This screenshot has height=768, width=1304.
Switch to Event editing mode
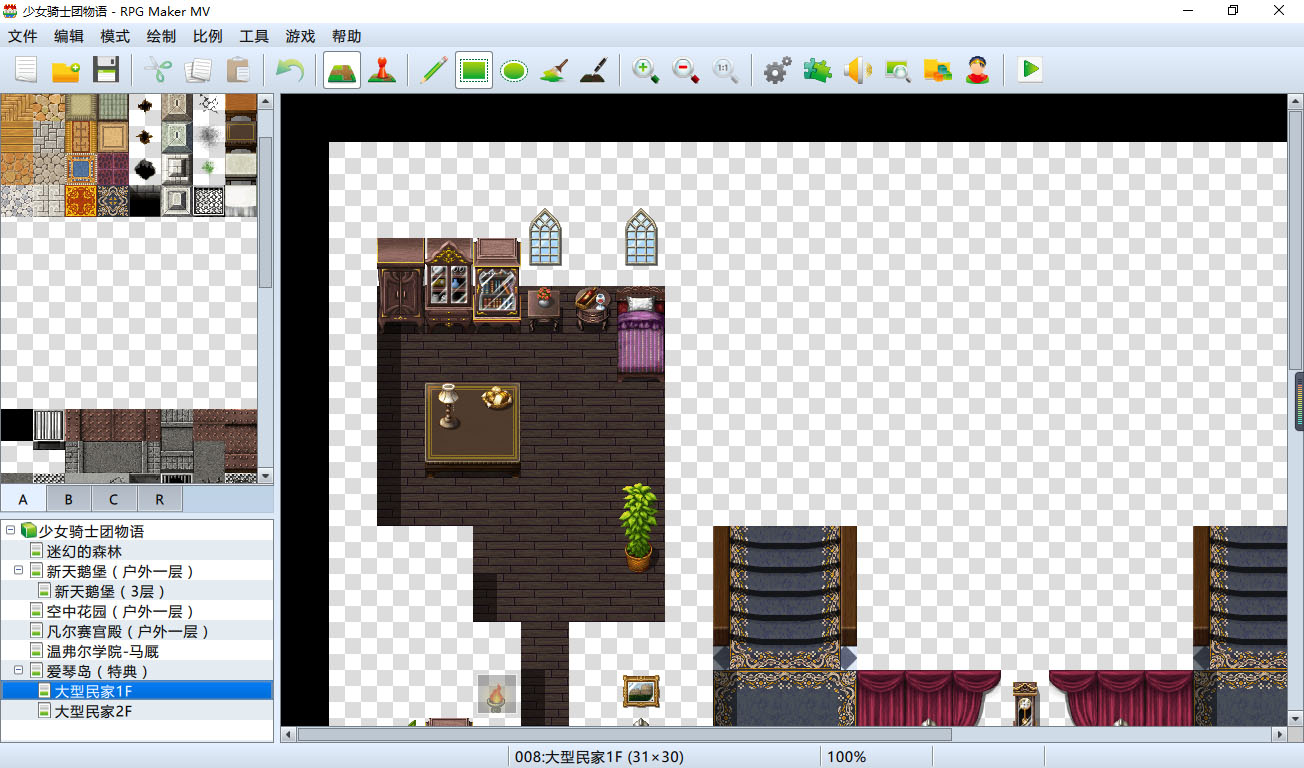click(382, 70)
